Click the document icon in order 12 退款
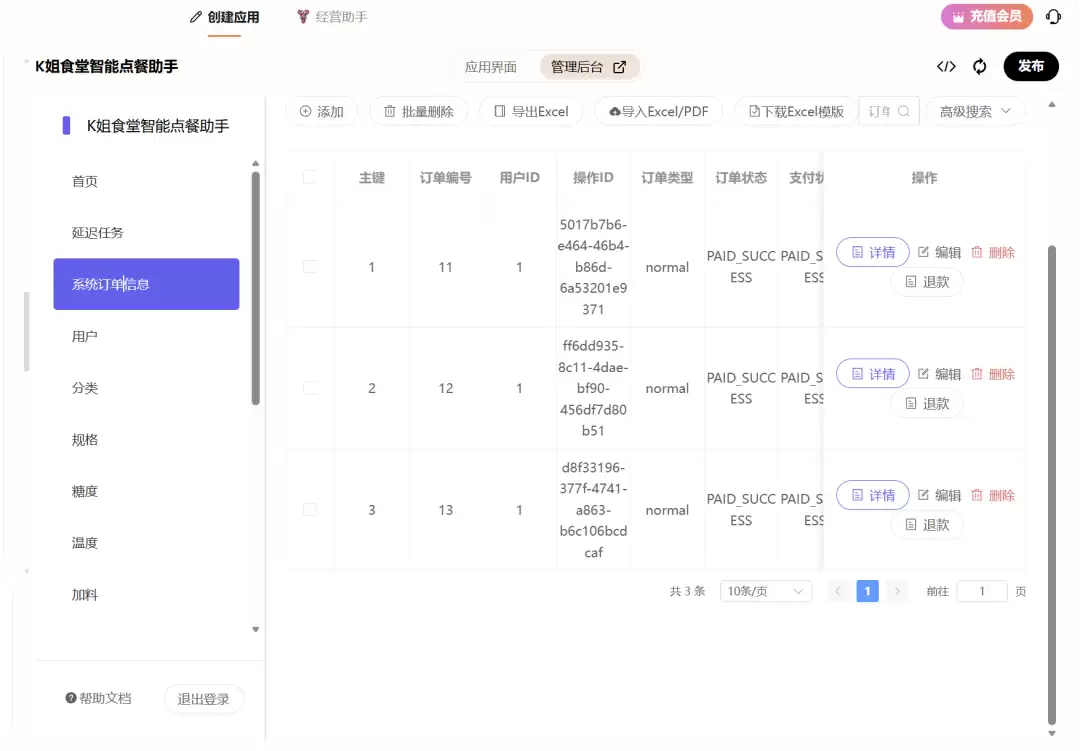 pyautogui.click(x=911, y=403)
